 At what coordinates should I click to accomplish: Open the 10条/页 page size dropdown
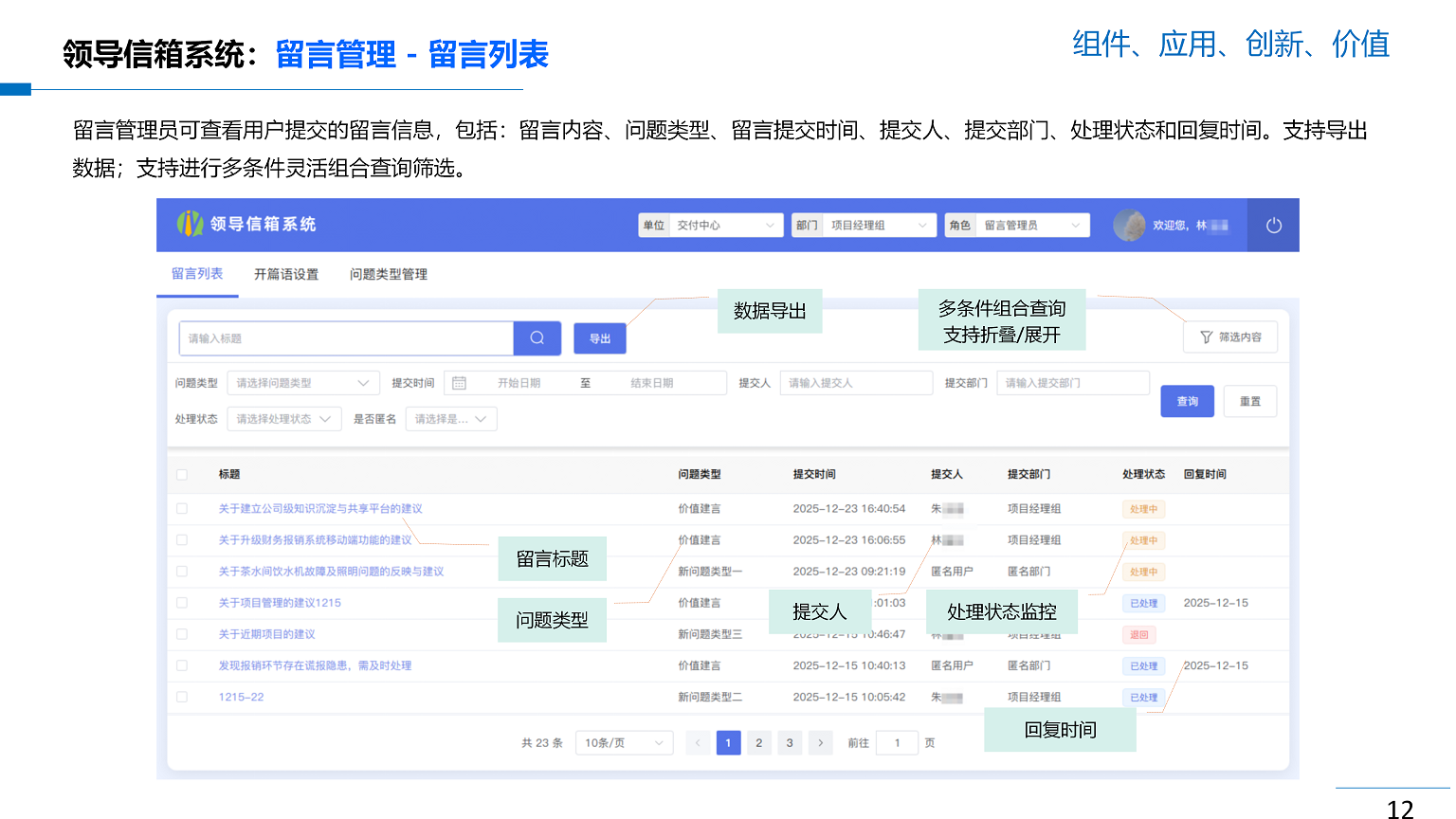[x=623, y=743]
